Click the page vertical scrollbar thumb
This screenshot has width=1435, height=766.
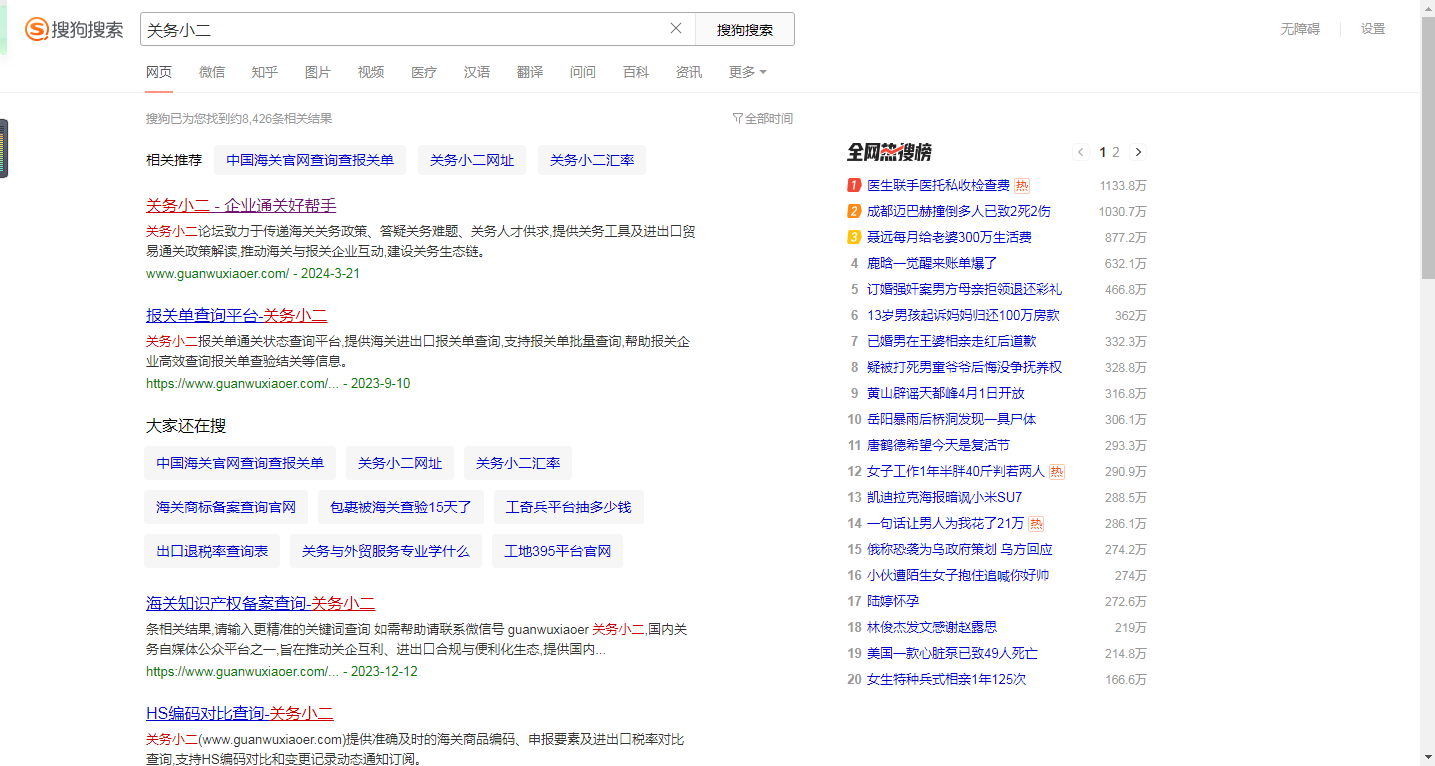coord(1428,148)
